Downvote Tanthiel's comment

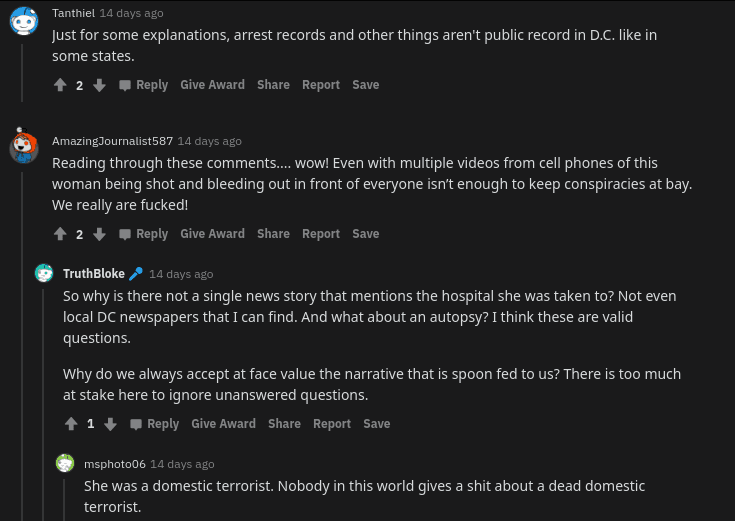pyautogui.click(x=99, y=85)
